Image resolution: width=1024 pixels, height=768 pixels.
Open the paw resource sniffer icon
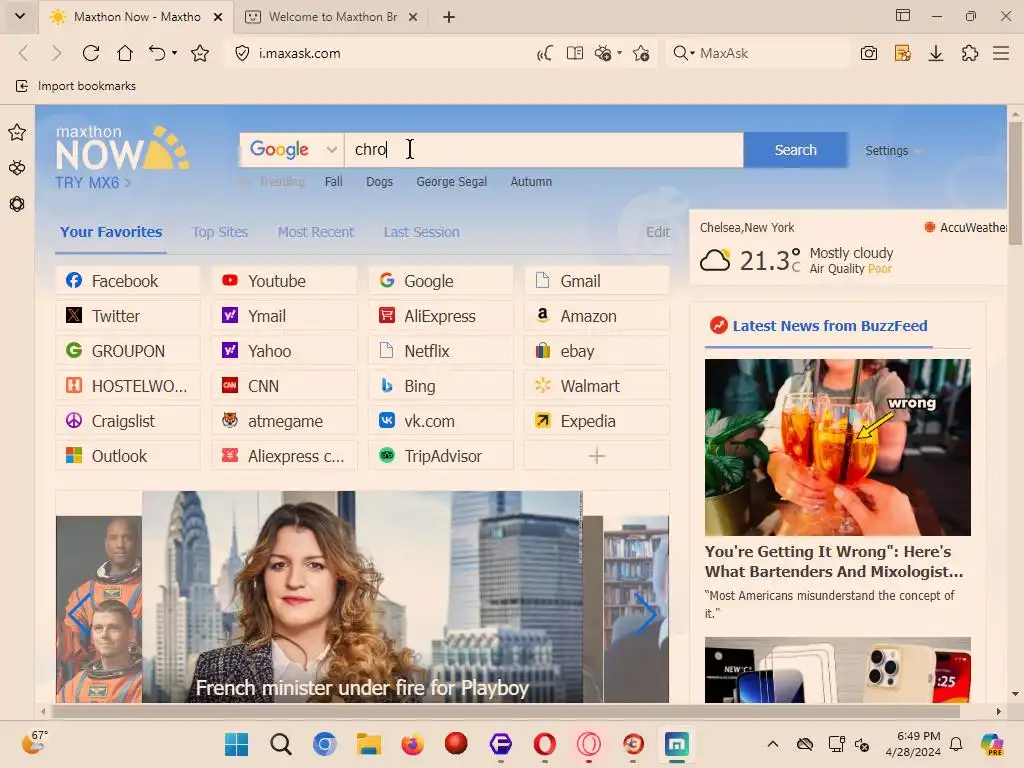pyautogui.click(x=603, y=53)
